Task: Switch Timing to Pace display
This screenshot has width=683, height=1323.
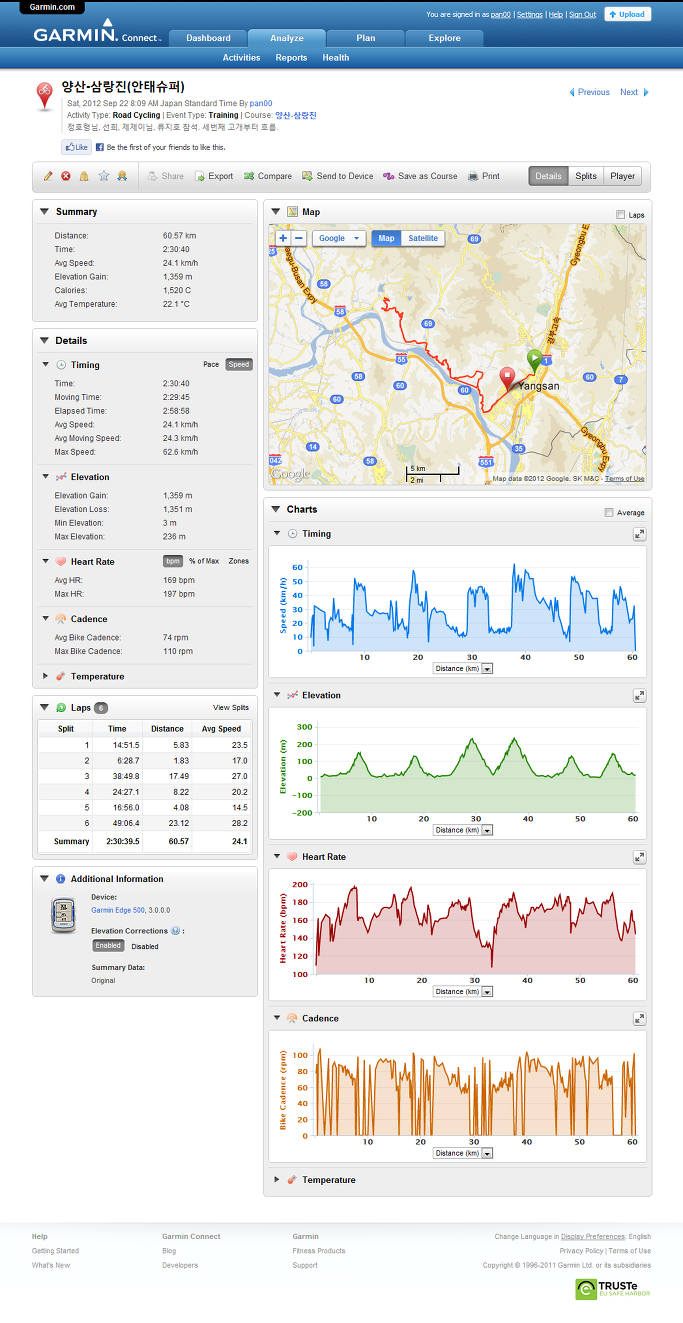Action: [x=211, y=365]
